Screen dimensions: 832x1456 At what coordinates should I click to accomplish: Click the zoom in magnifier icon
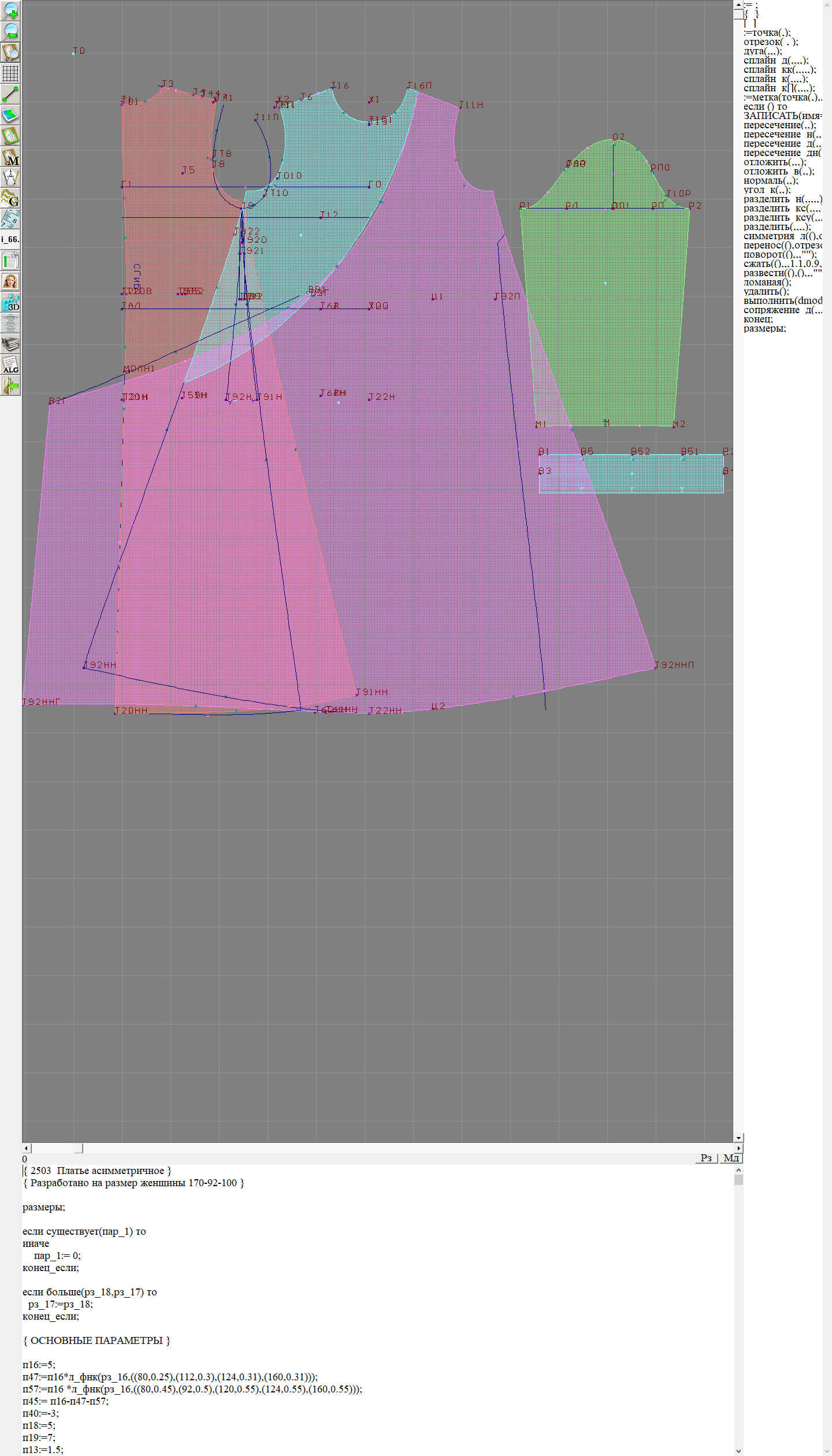coord(10,10)
